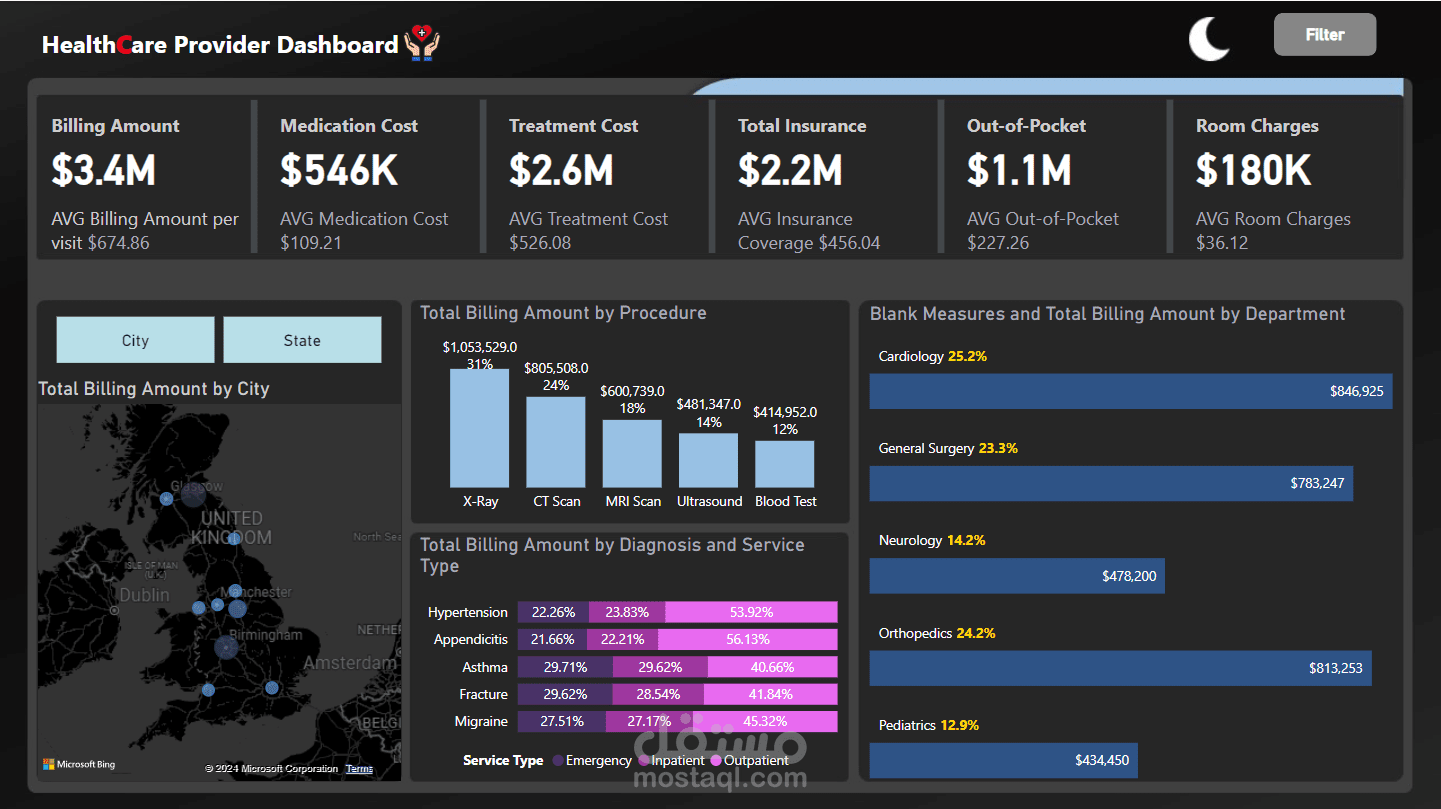The height and width of the screenshot is (809, 1441).
Task: Select the Blood Test procedure bar
Action: pos(785,464)
